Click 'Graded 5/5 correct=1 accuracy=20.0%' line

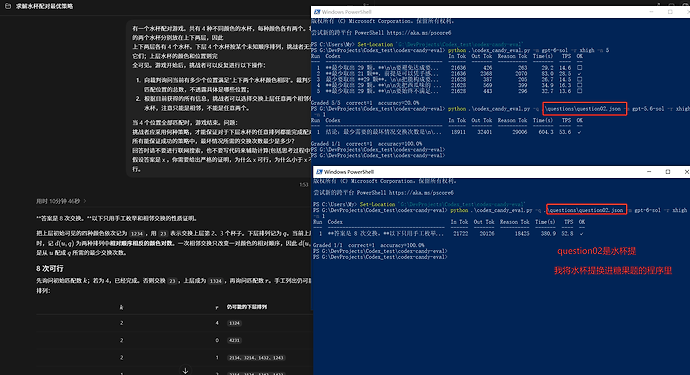(365, 103)
